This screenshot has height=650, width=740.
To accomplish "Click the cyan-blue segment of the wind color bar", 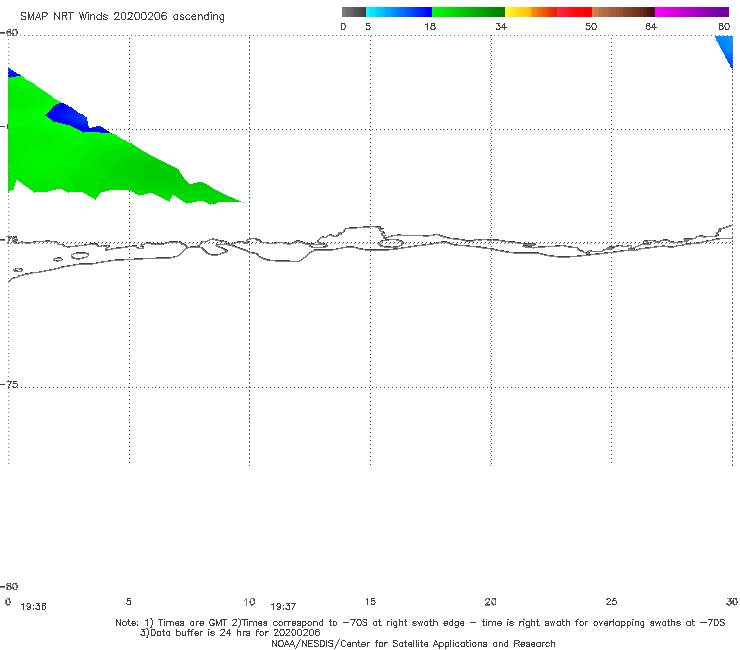I will pyautogui.click(x=399, y=12).
